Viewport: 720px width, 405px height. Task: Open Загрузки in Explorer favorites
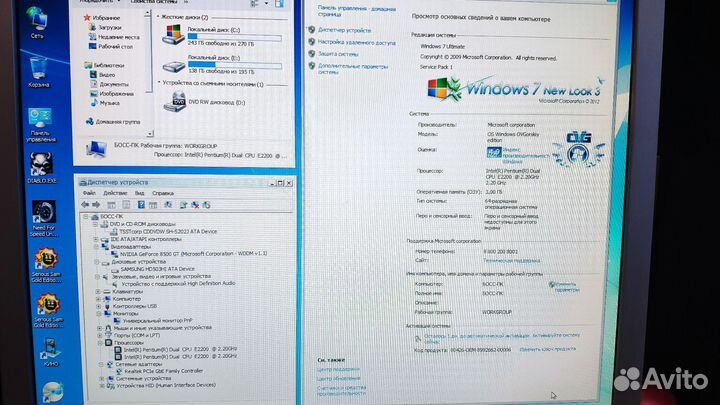click(x=105, y=28)
